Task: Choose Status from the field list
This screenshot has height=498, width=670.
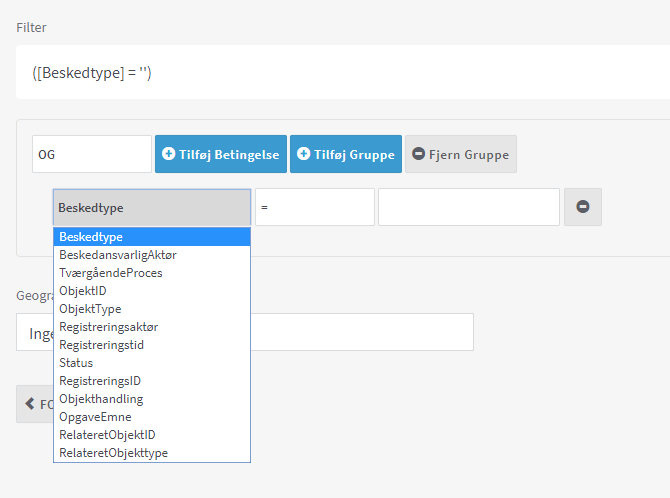Action: point(151,363)
